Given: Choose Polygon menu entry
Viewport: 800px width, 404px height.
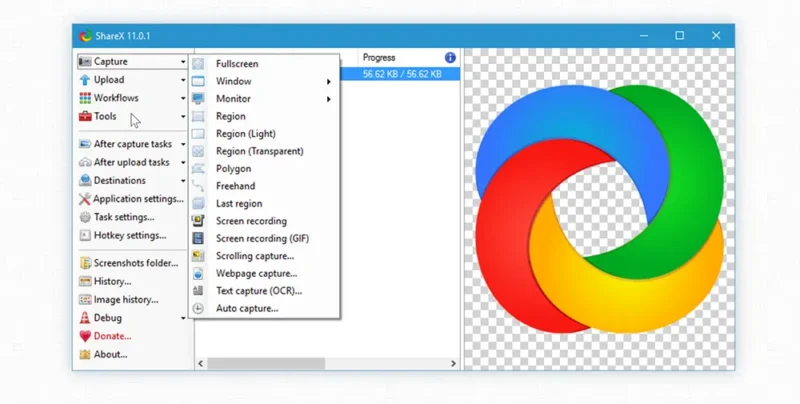Looking at the screenshot, I should tap(264, 168).
